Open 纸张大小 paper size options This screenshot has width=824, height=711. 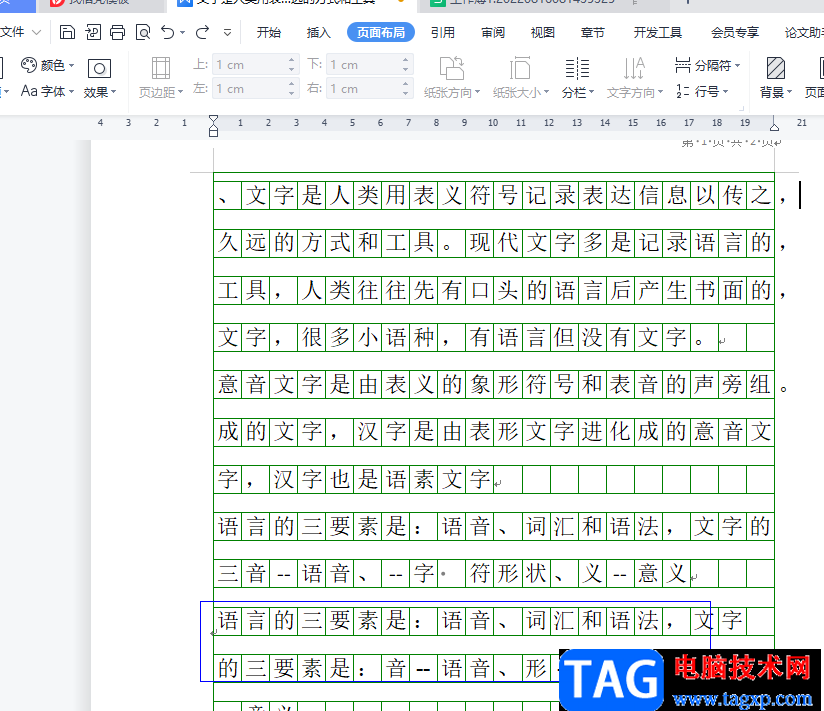pyautogui.click(x=521, y=79)
